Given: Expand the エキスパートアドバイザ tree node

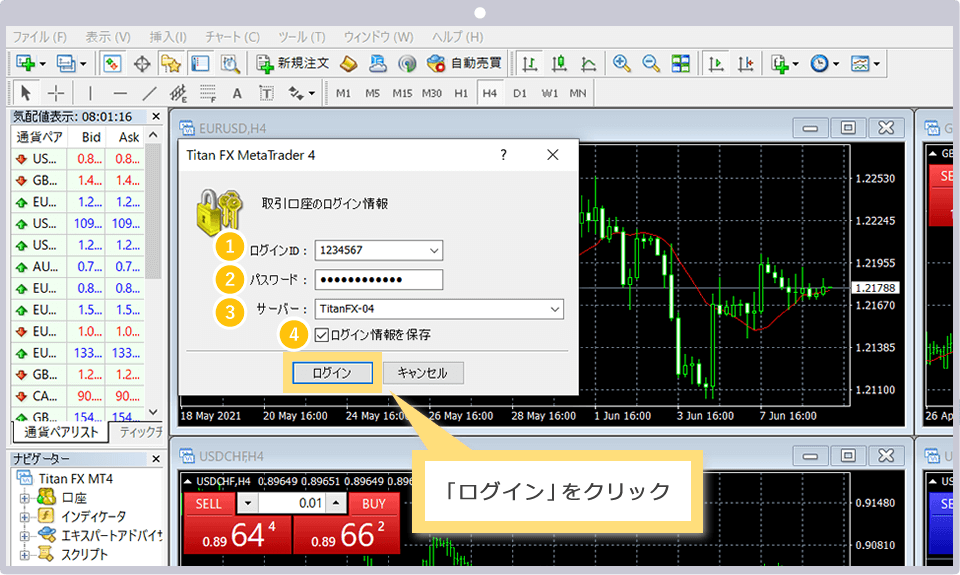Looking at the screenshot, I should [24, 536].
